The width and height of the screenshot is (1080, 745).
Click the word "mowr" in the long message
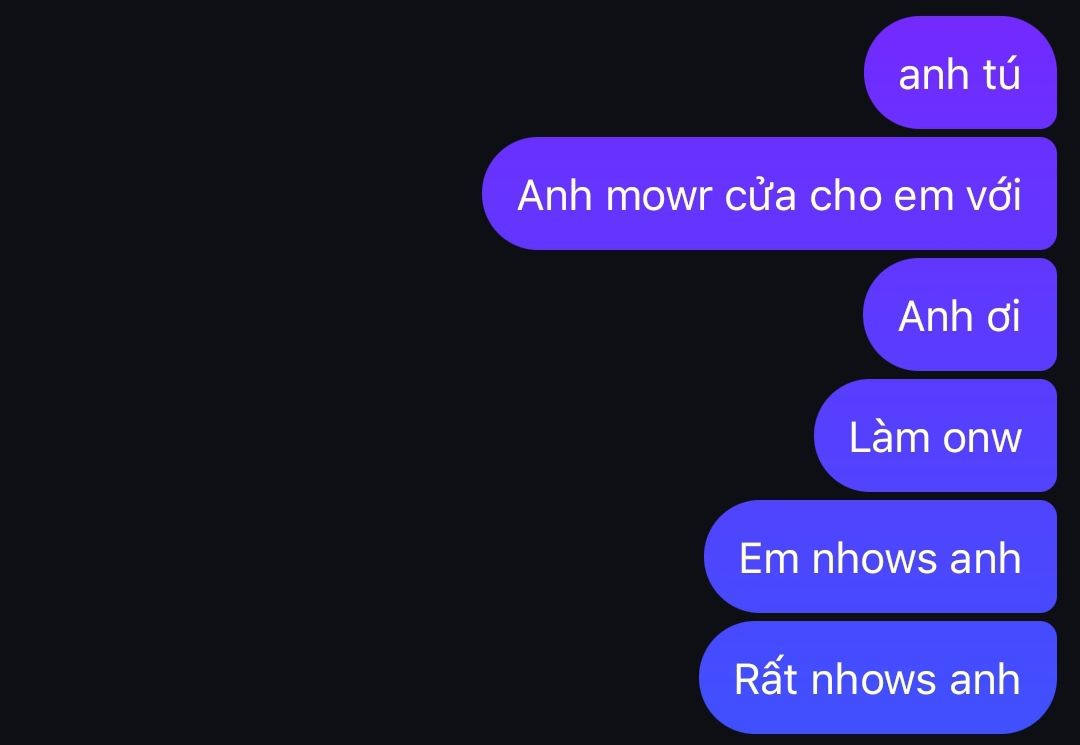(658, 196)
